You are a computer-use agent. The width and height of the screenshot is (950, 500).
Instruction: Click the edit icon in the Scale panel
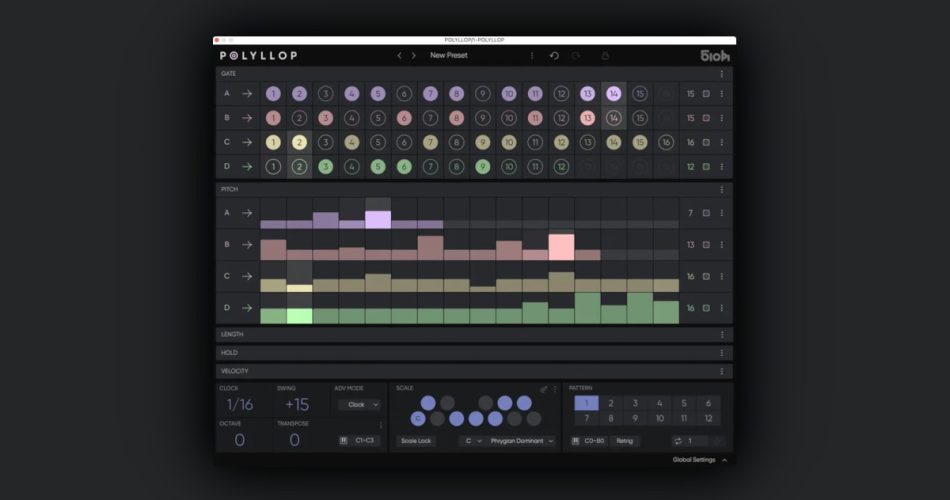point(544,389)
